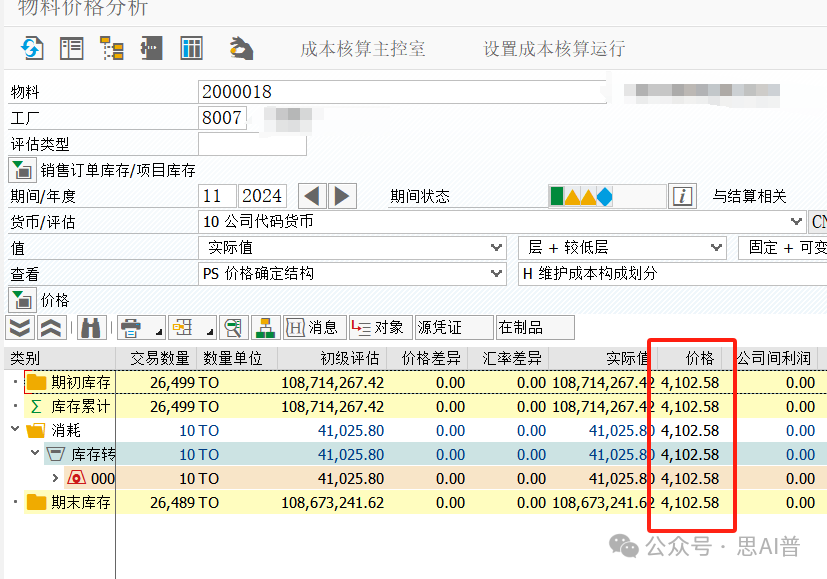Click the refresh icon in top toolbar
Image resolution: width=827 pixels, height=579 pixels.
[32, 48]
